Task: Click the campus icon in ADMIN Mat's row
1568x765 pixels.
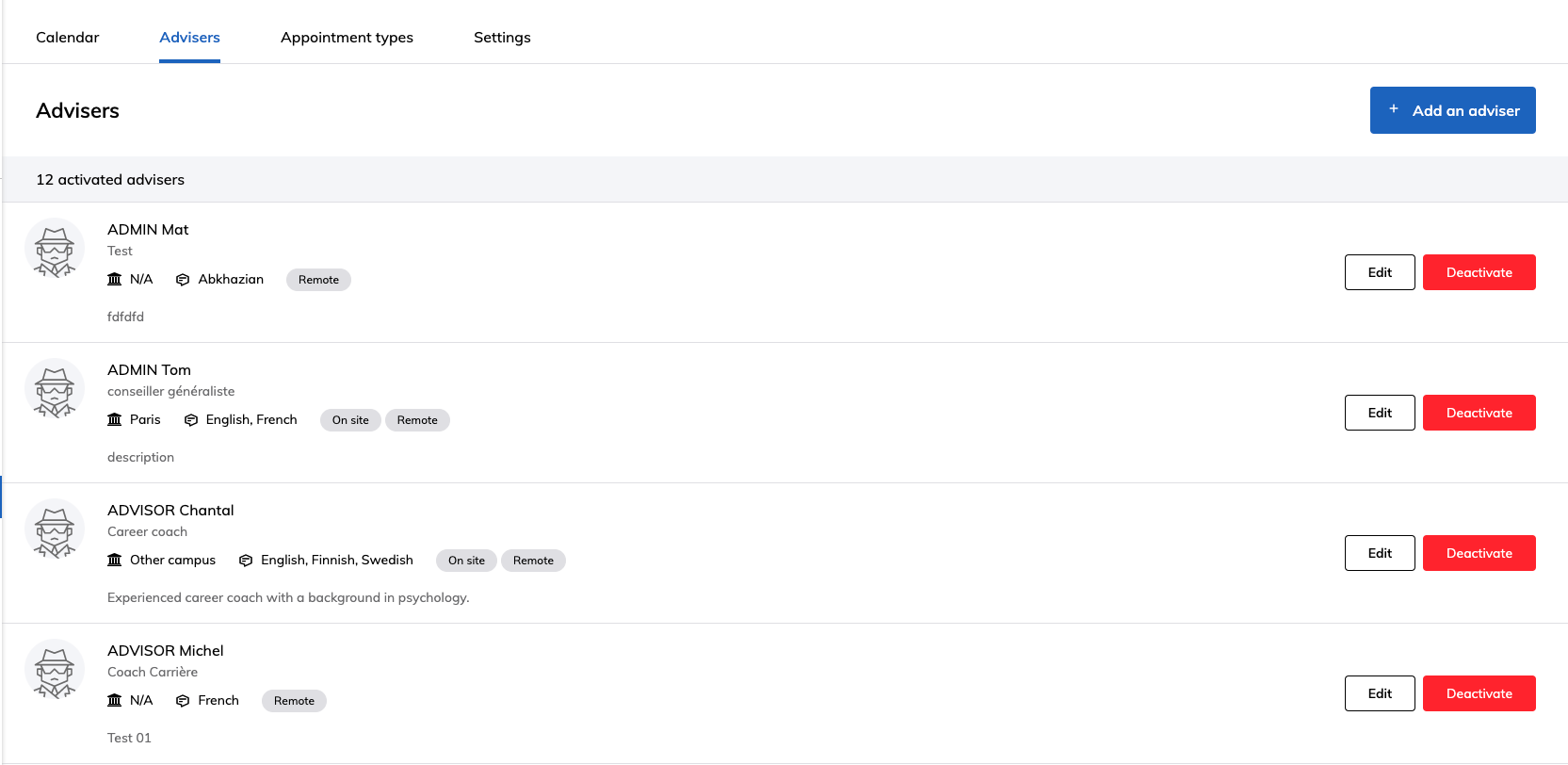Action: click(x=115, y=279)
